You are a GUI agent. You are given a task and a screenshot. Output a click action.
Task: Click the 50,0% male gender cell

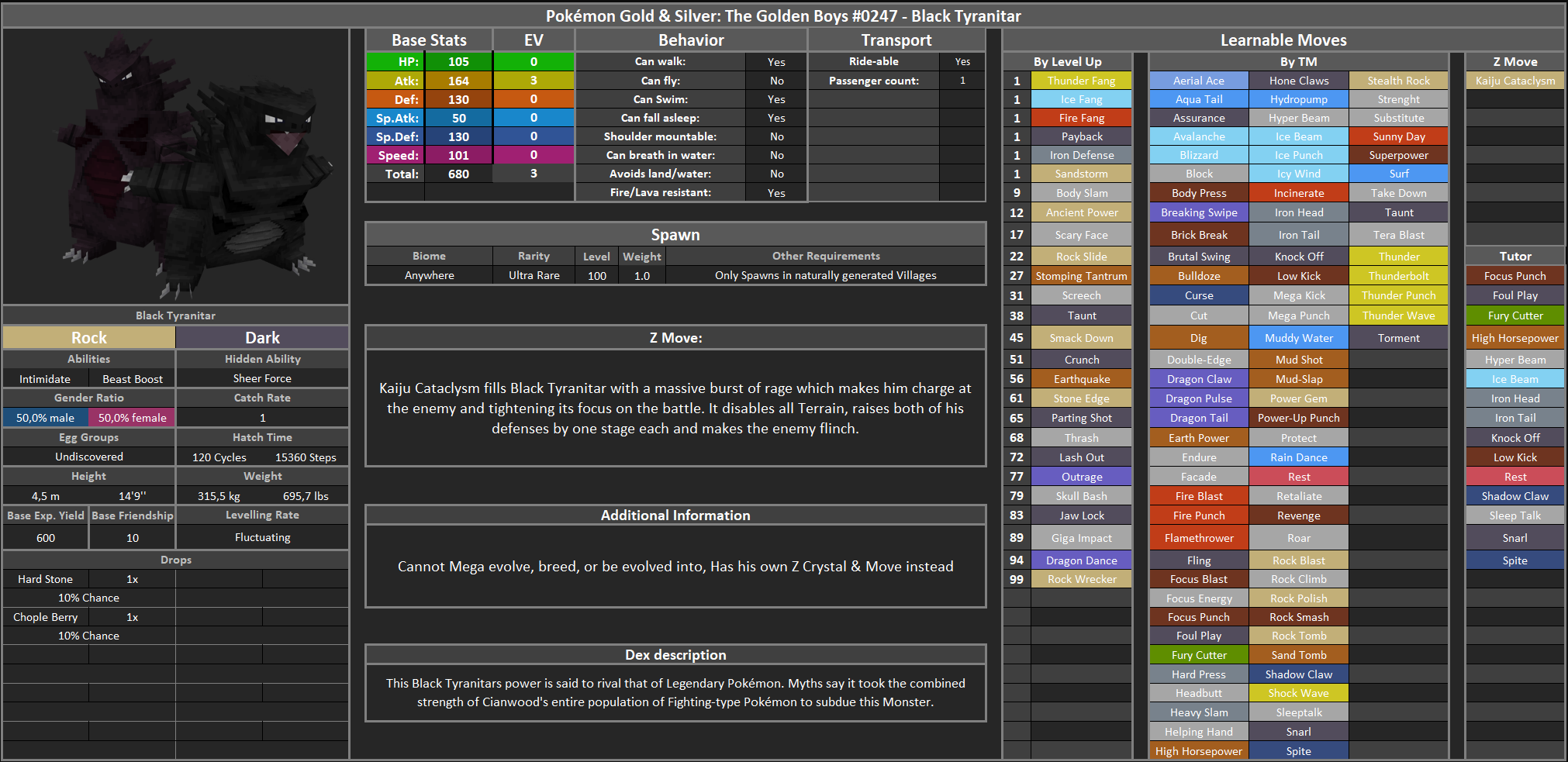(x=46, y=417)
